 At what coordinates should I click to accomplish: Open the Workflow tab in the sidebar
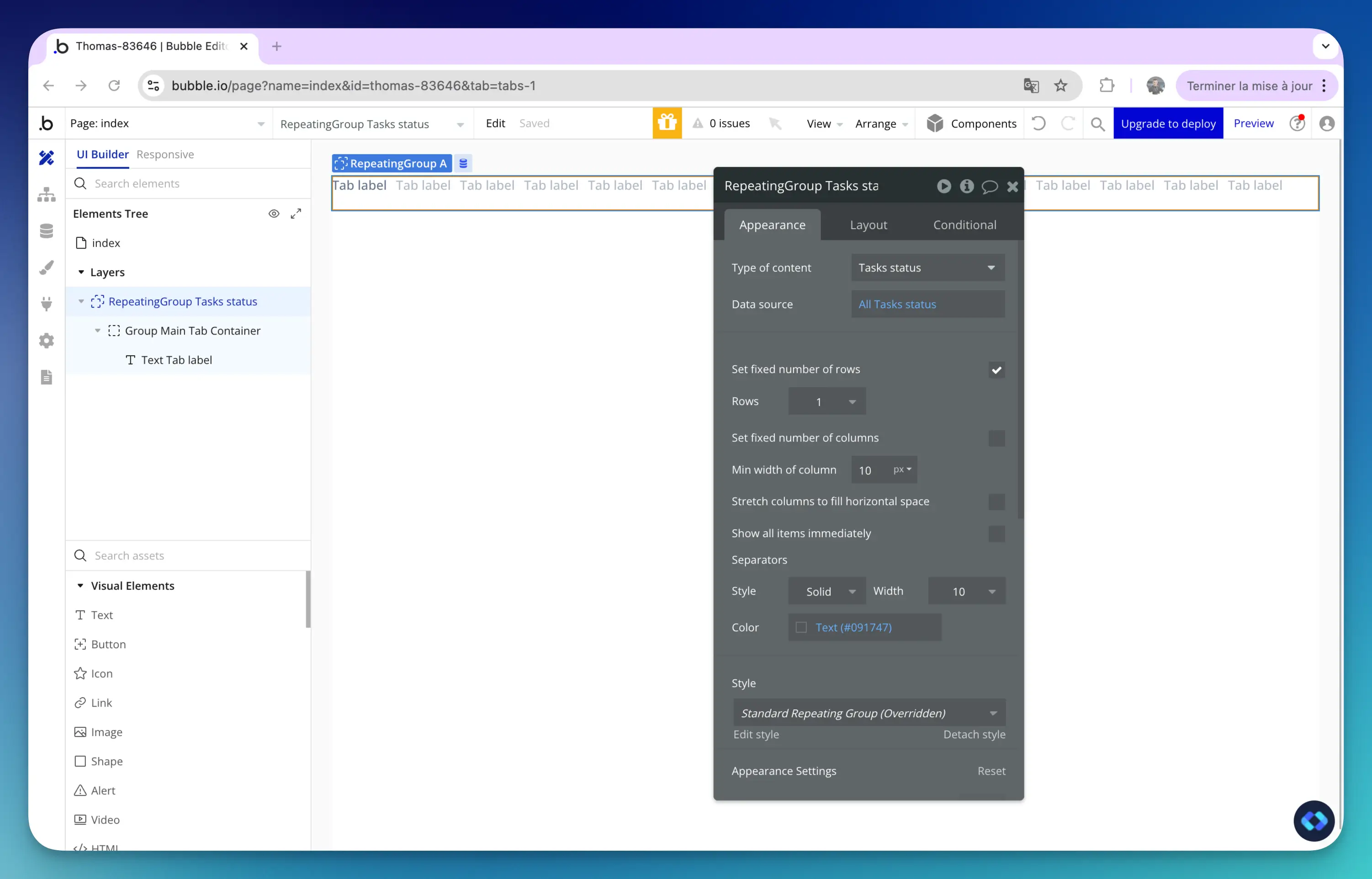point(47,194)
